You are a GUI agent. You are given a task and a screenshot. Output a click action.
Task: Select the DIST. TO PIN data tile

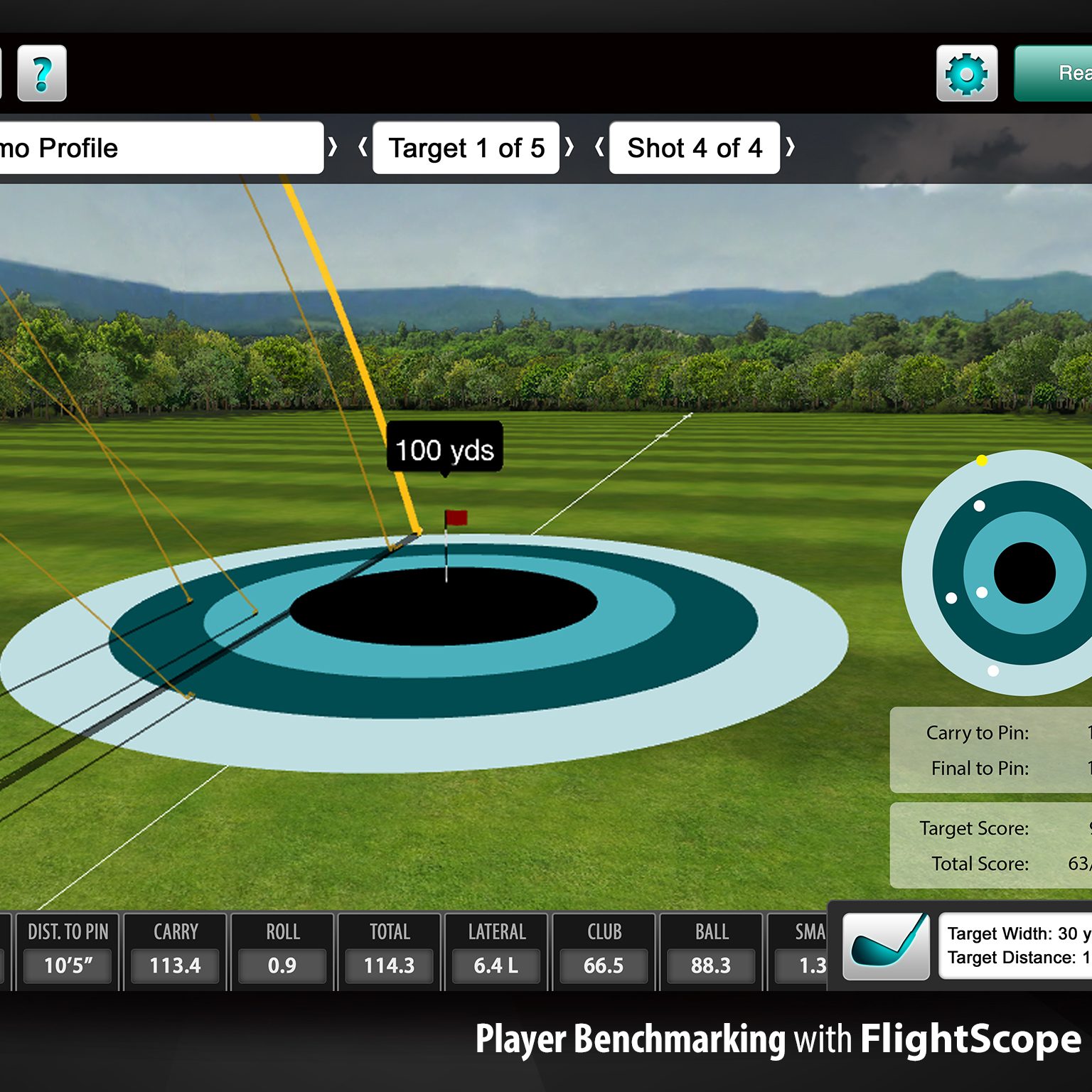pos(68,951)
